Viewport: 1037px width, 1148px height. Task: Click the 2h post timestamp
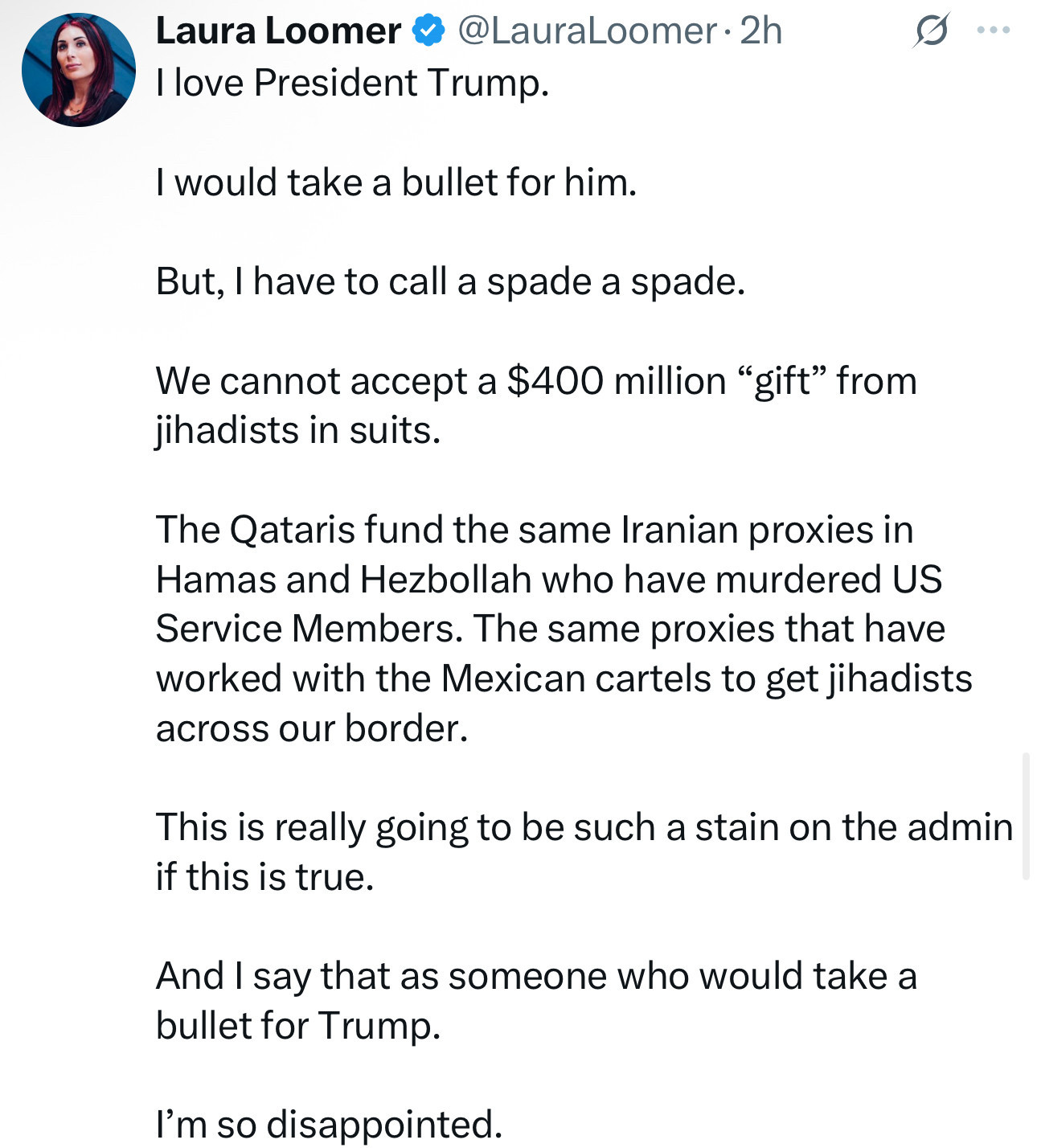[760, 31]
